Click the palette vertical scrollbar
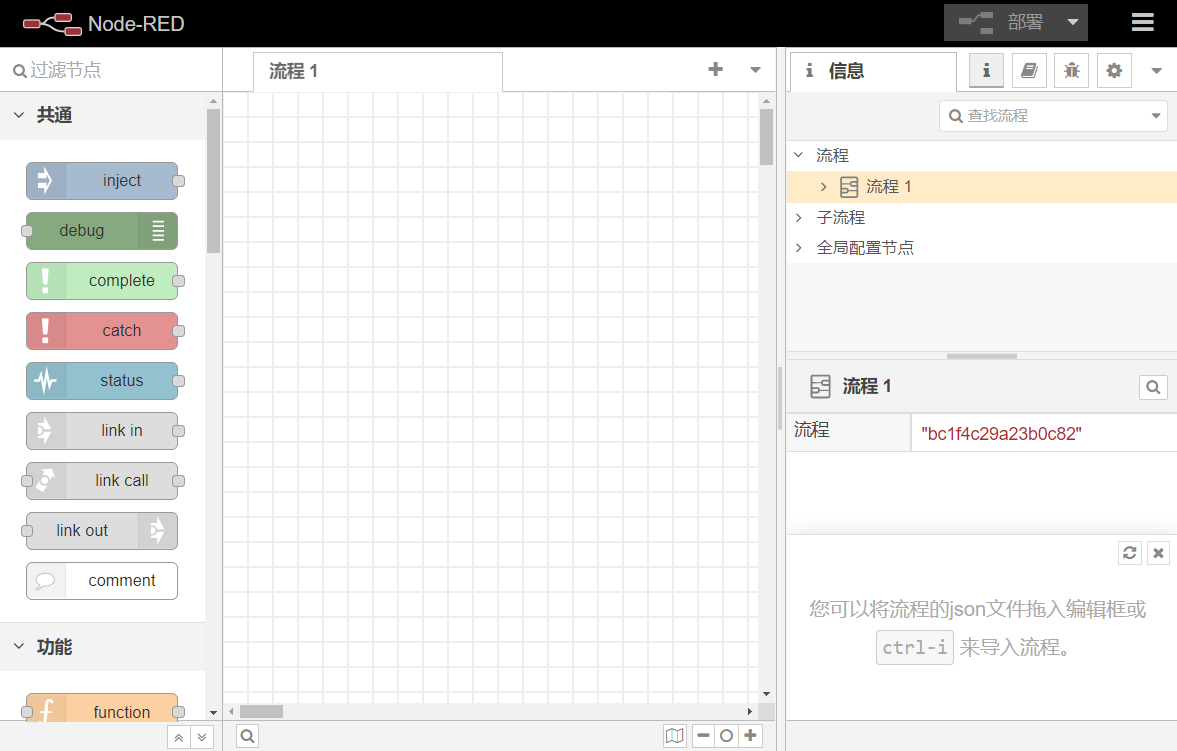The width and height of the screenshot is (1177, 751). (213, 181)
